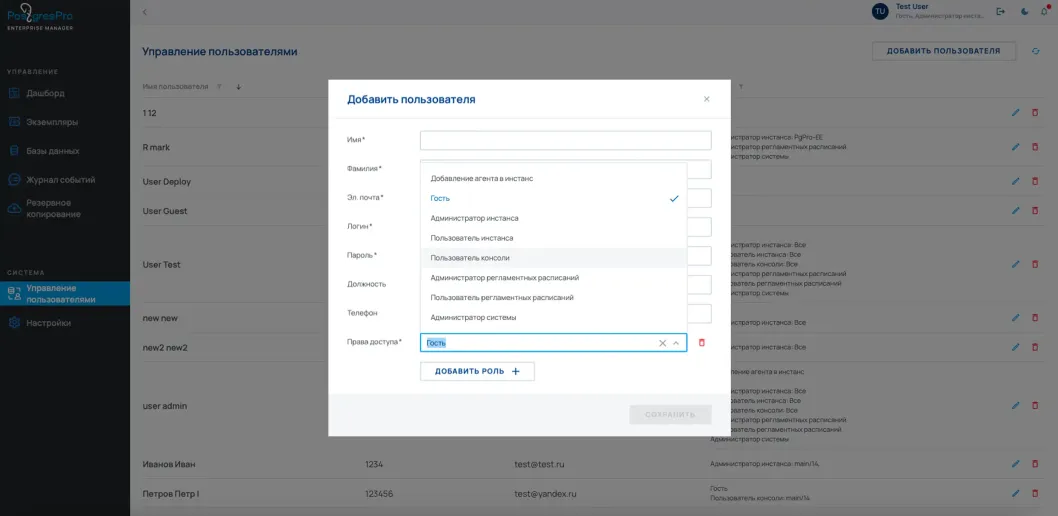Delete the Гость role row in dialog
This screenshot has width=1058, height=516.
click(x=701, y=343)
